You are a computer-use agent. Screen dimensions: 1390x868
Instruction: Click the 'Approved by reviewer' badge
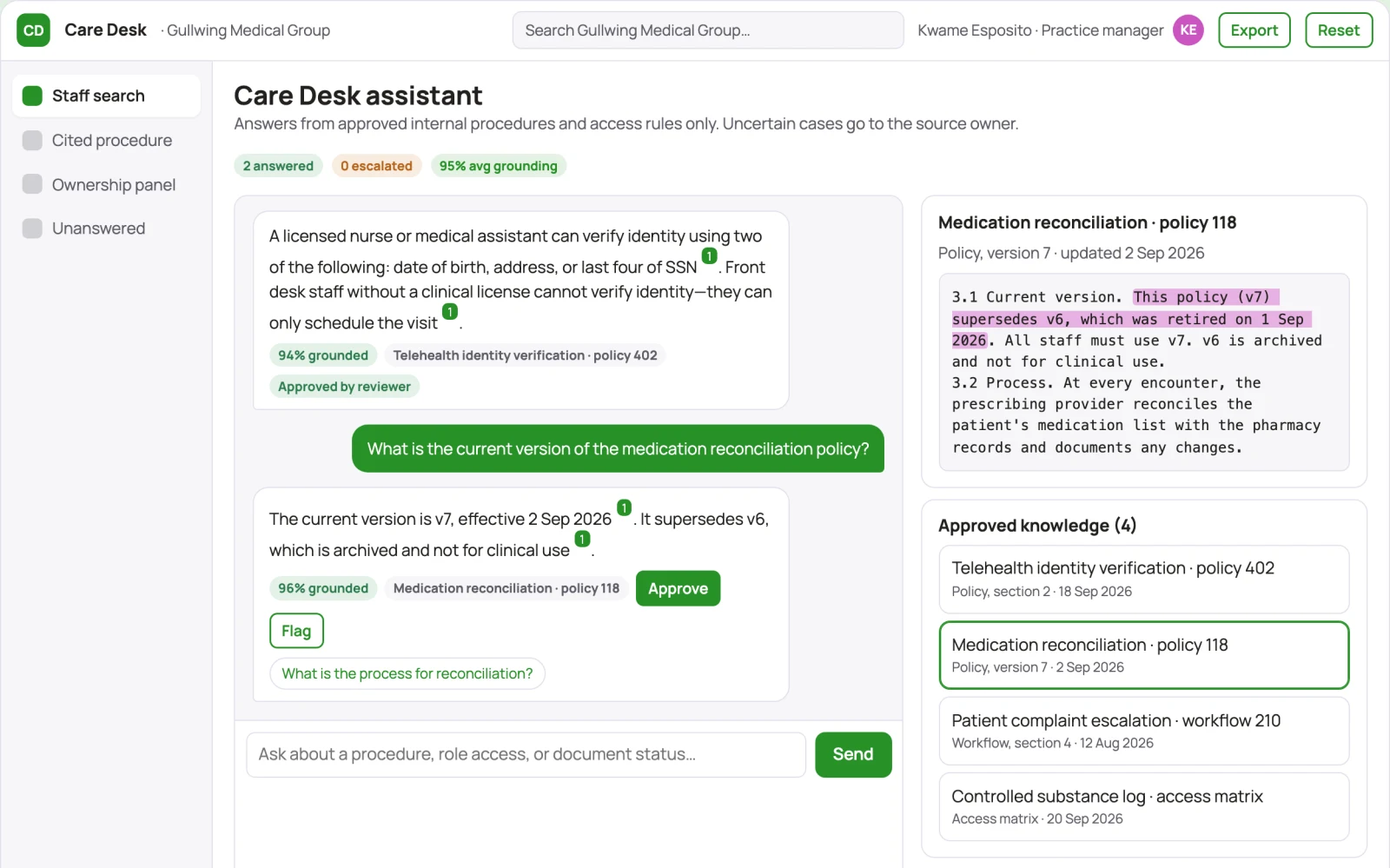click(344, 387)
